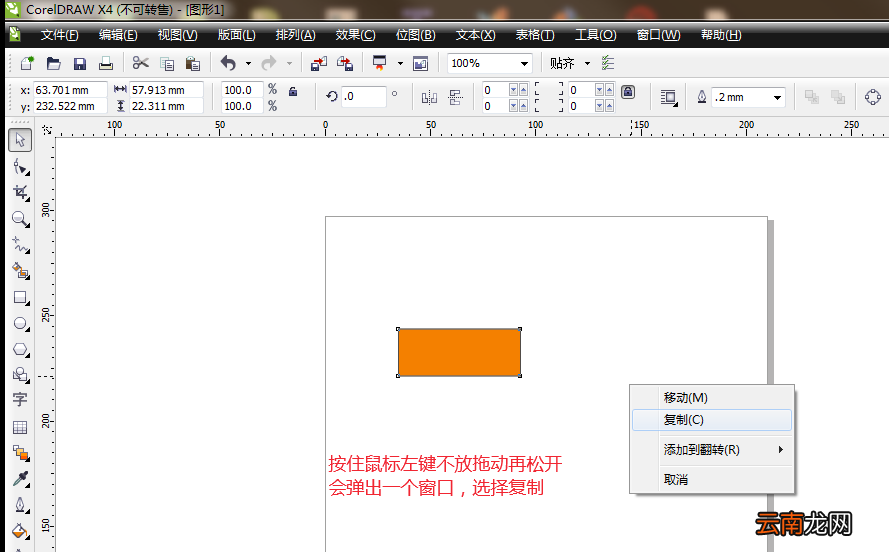Choose 取消 in the context menu
Viewport: 889px width, 552px height.
click(712, 479)
